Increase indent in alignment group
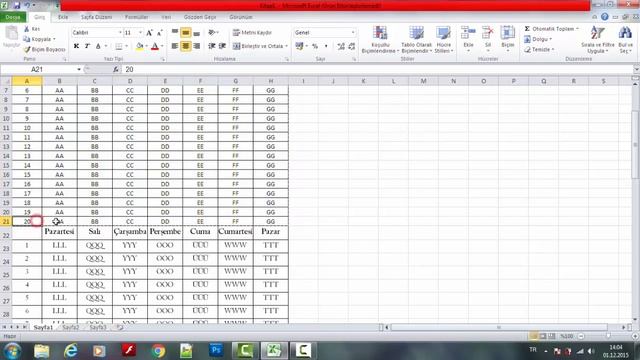This screenshot has width=640, height=360. [222, 46]
